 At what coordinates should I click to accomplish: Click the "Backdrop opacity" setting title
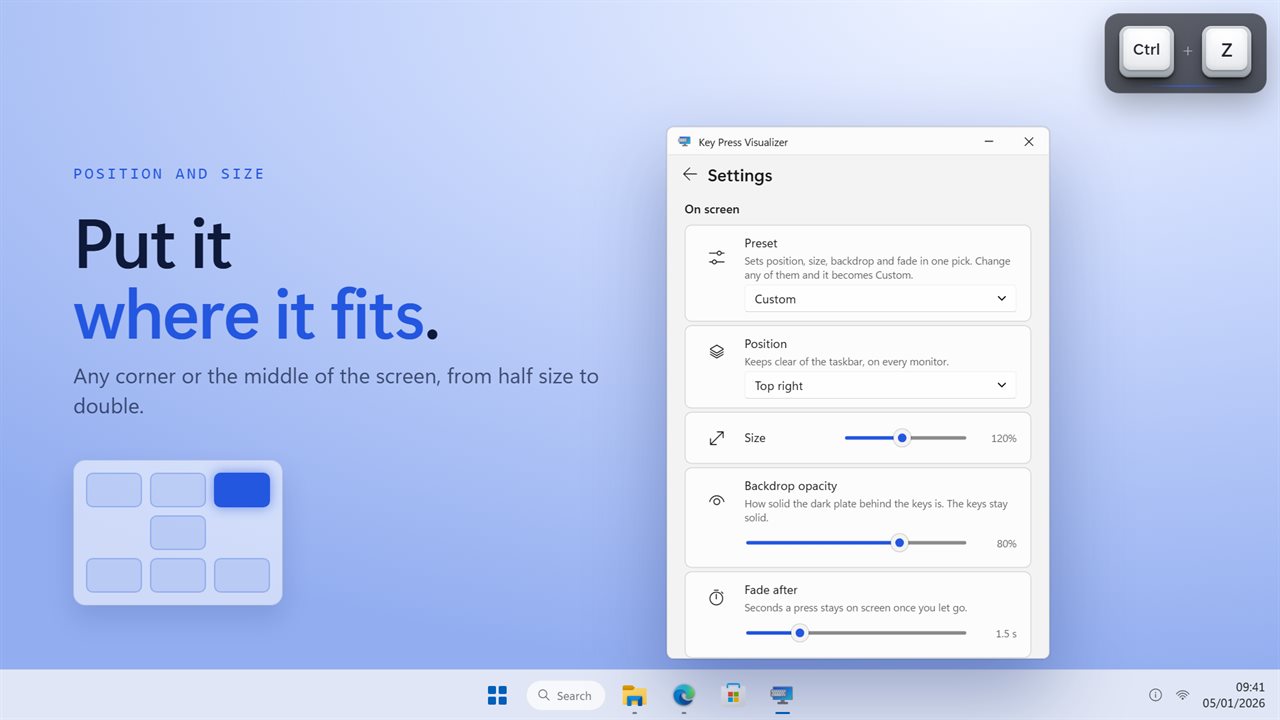pyautogui.click(x=791, y=486)
